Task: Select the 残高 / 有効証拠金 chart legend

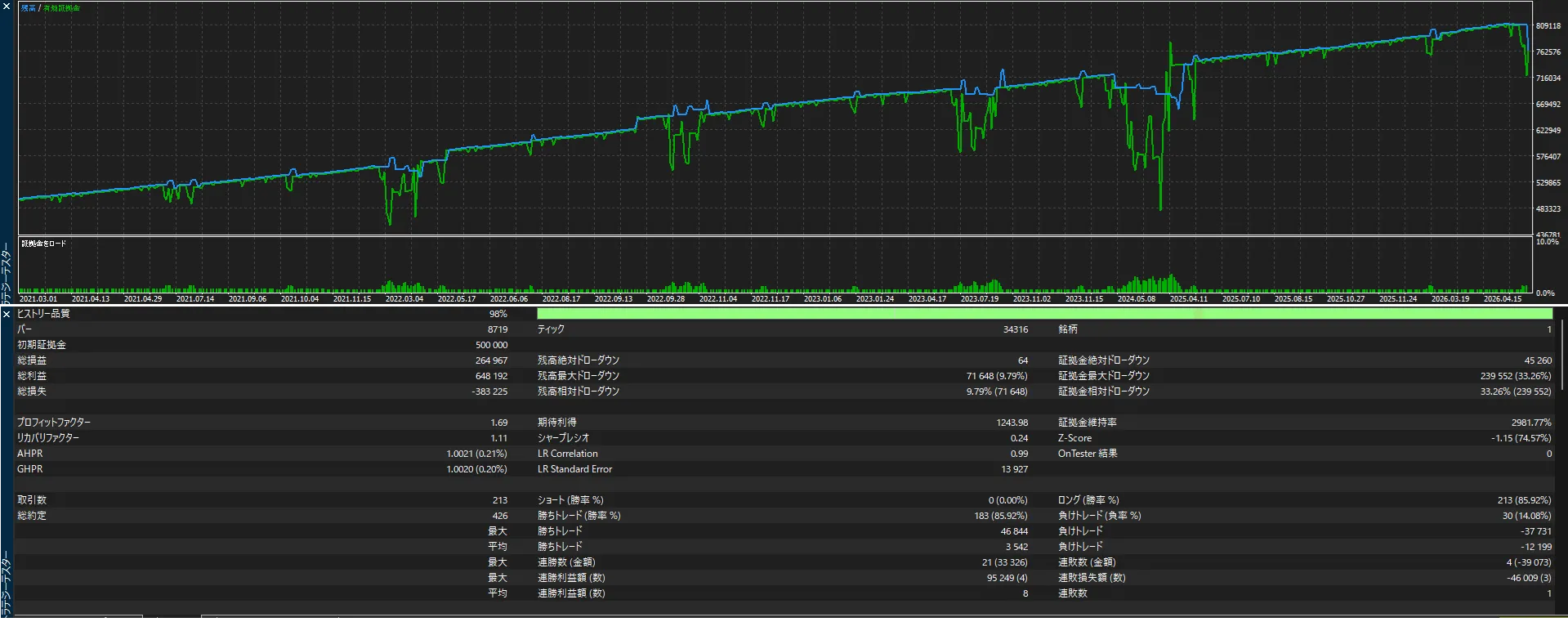Action: click(51, 8)
